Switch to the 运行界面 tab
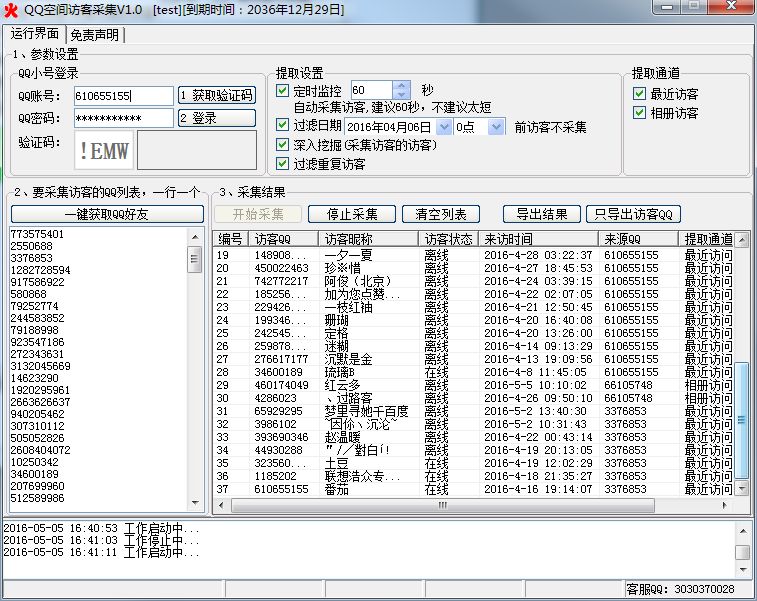The image size is (757, 601). pyautogui.click(x=34, y=34)
